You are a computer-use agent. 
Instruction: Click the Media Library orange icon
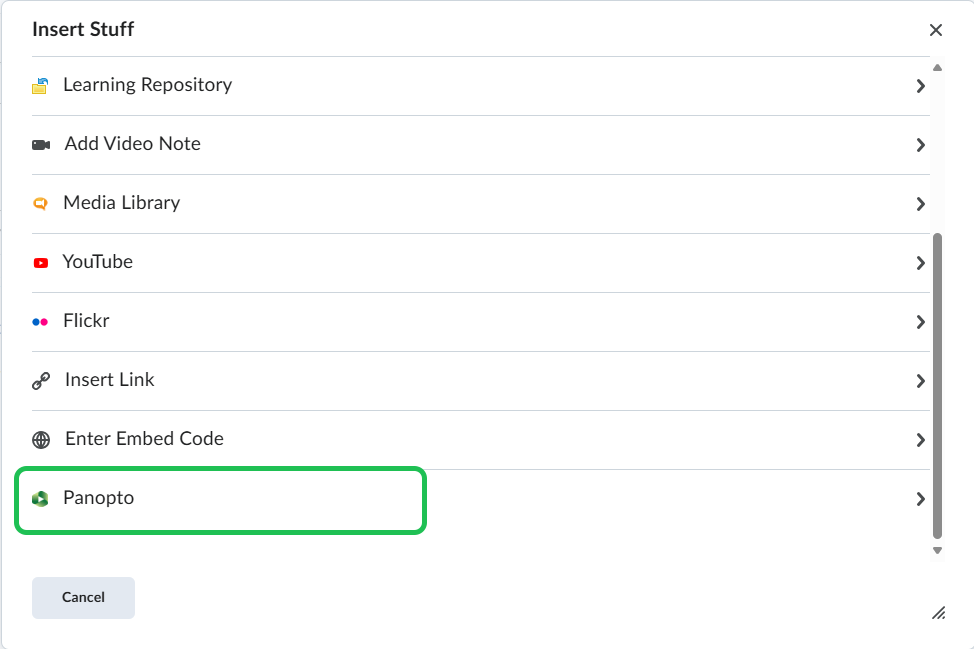tap(40, 203)
